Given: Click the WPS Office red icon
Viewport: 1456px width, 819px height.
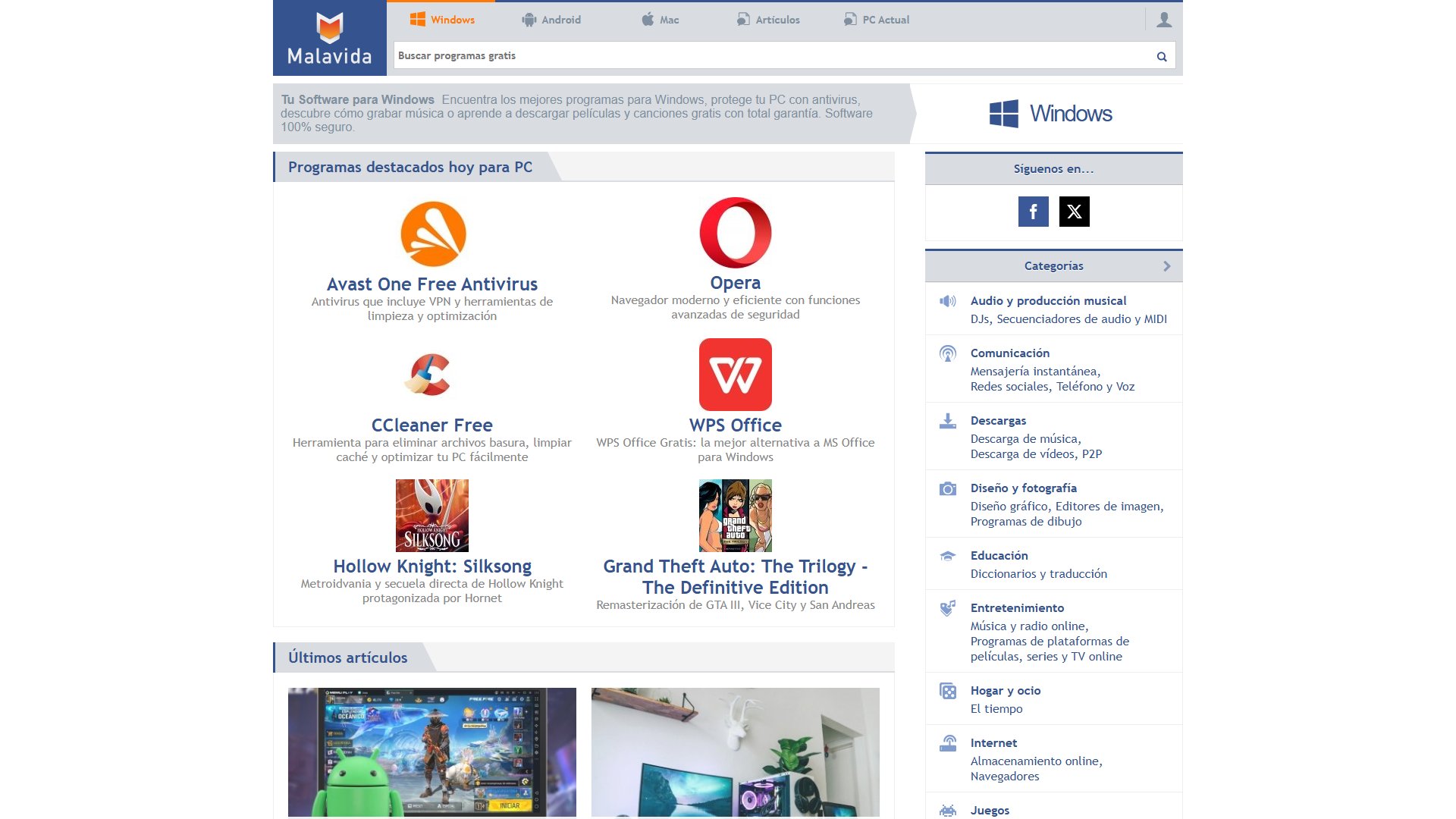Looking at the screenshot, I should click(x=736, y=375).
